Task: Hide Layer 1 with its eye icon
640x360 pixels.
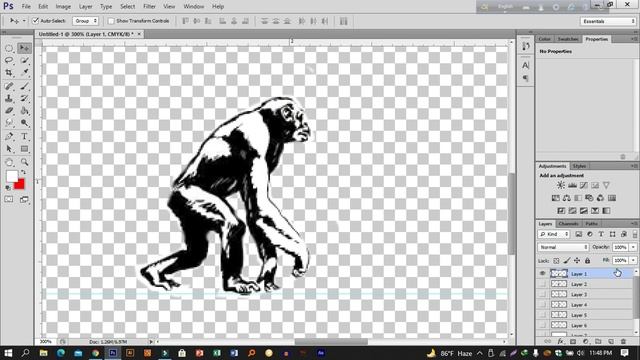Action: click(x=542, y=273)
